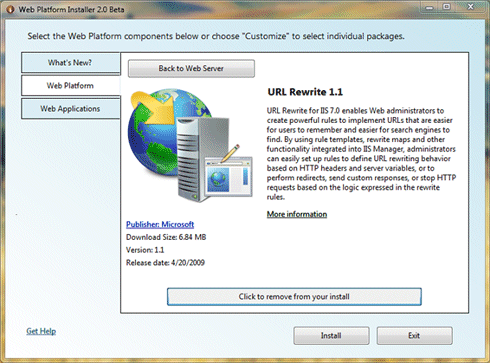Select the Web Platform tab
Viewport: 490px width, 363px height.
pos(71,86)
